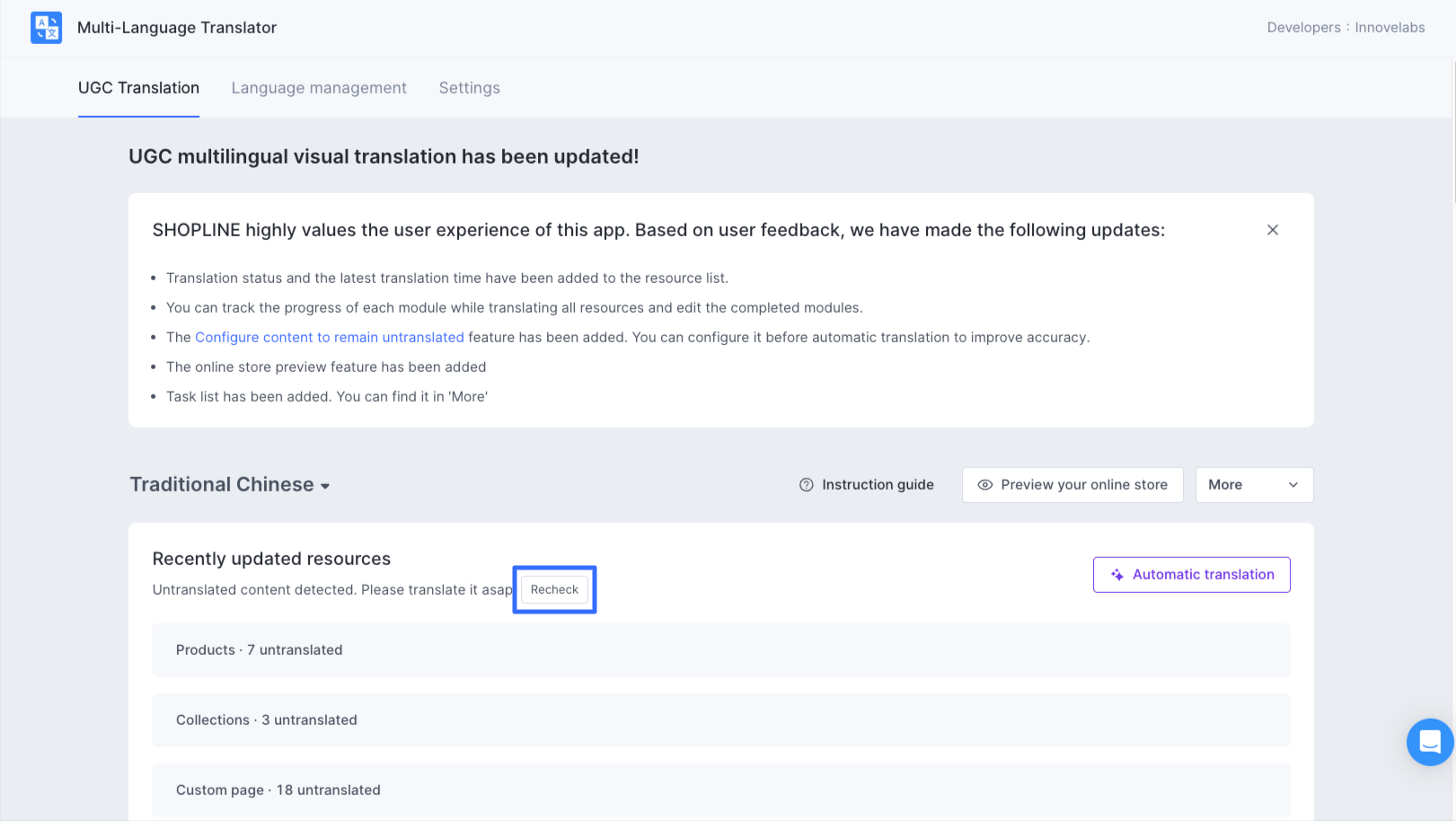Dismiss the update notice with X
The image size is (1456, 821).
pos(1272,230)
